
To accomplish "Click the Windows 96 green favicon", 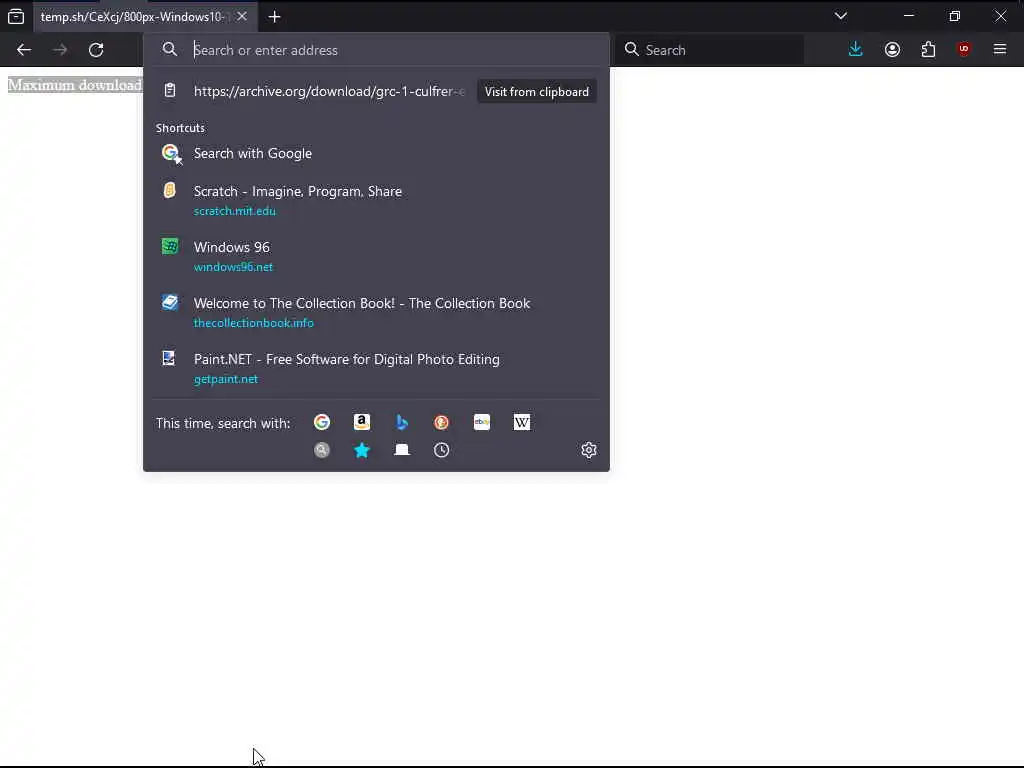I will tap(170, 246).
